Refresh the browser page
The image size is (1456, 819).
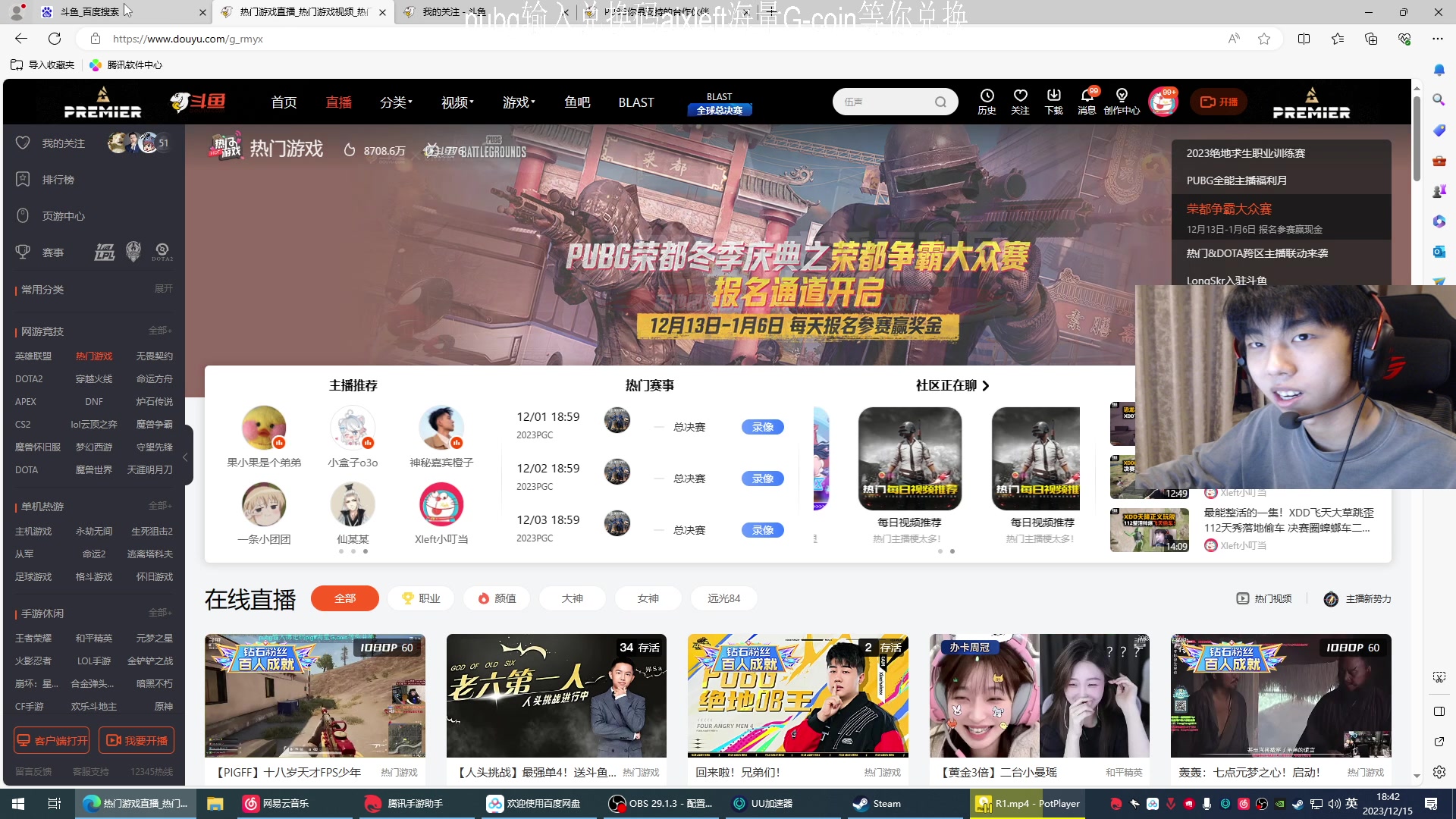point(55,39)
